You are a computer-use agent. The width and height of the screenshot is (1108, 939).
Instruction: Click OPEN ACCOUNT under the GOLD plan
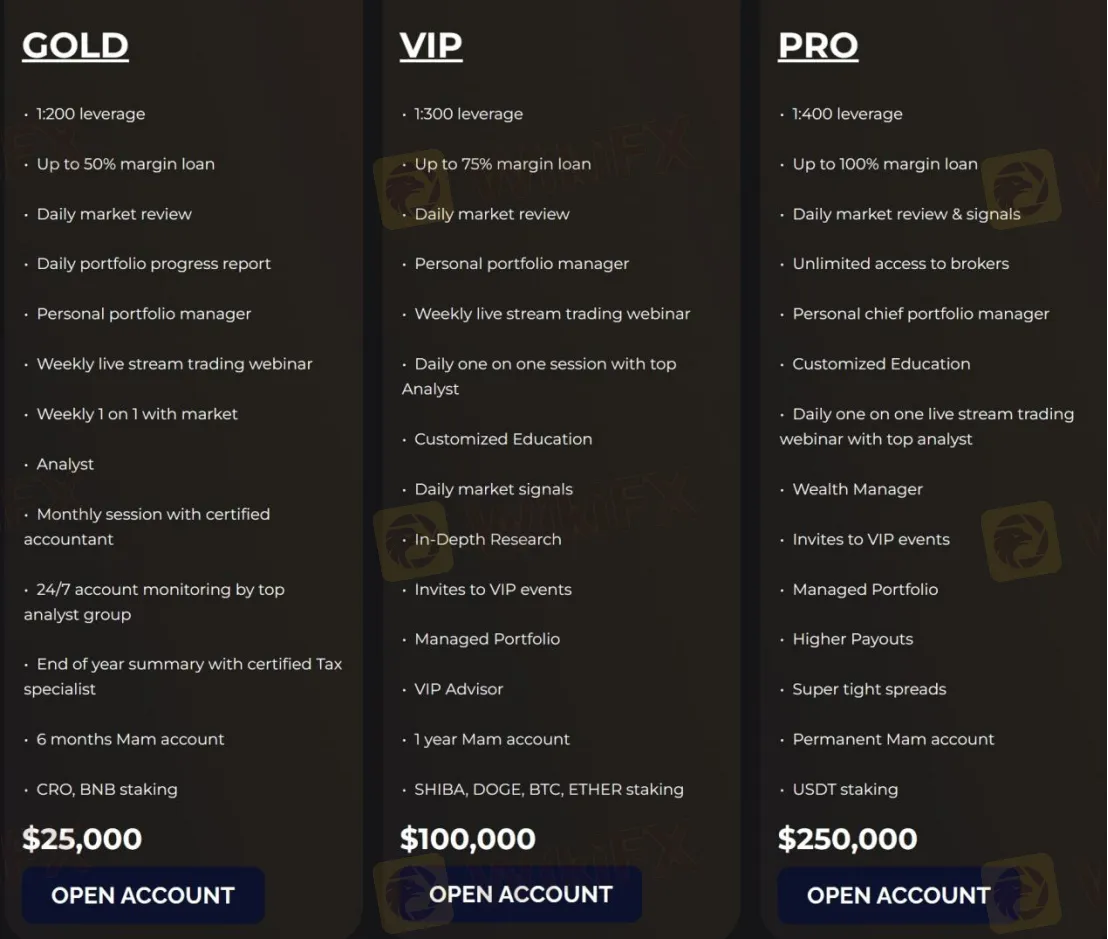coord(142,895)
